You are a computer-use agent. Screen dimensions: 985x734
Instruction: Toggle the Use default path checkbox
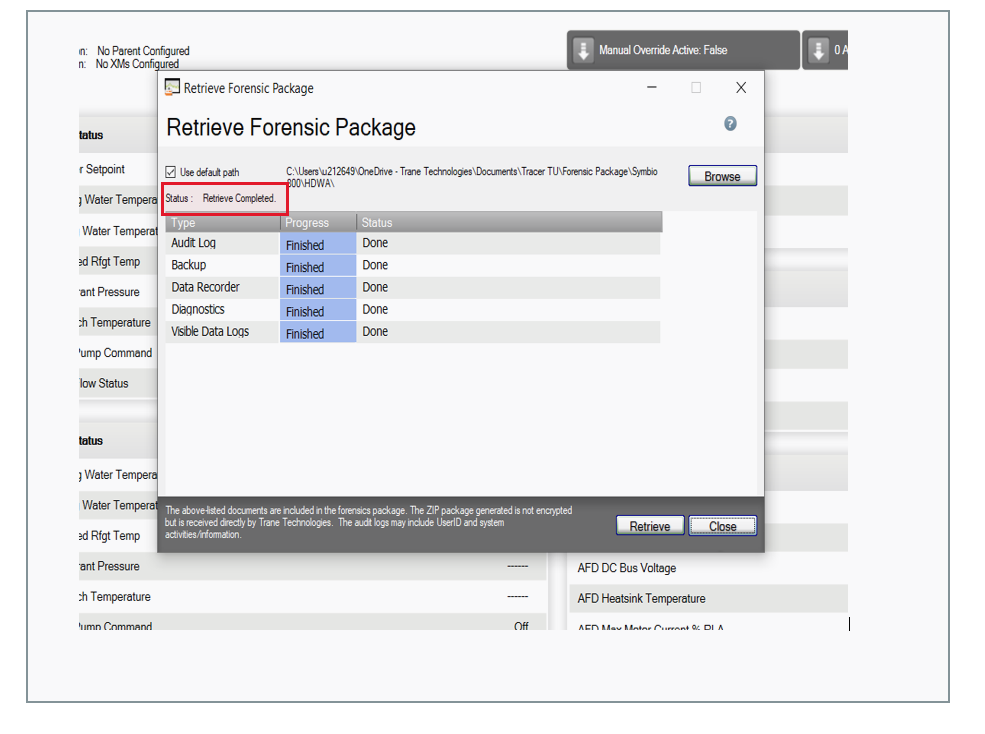(170, 172)
